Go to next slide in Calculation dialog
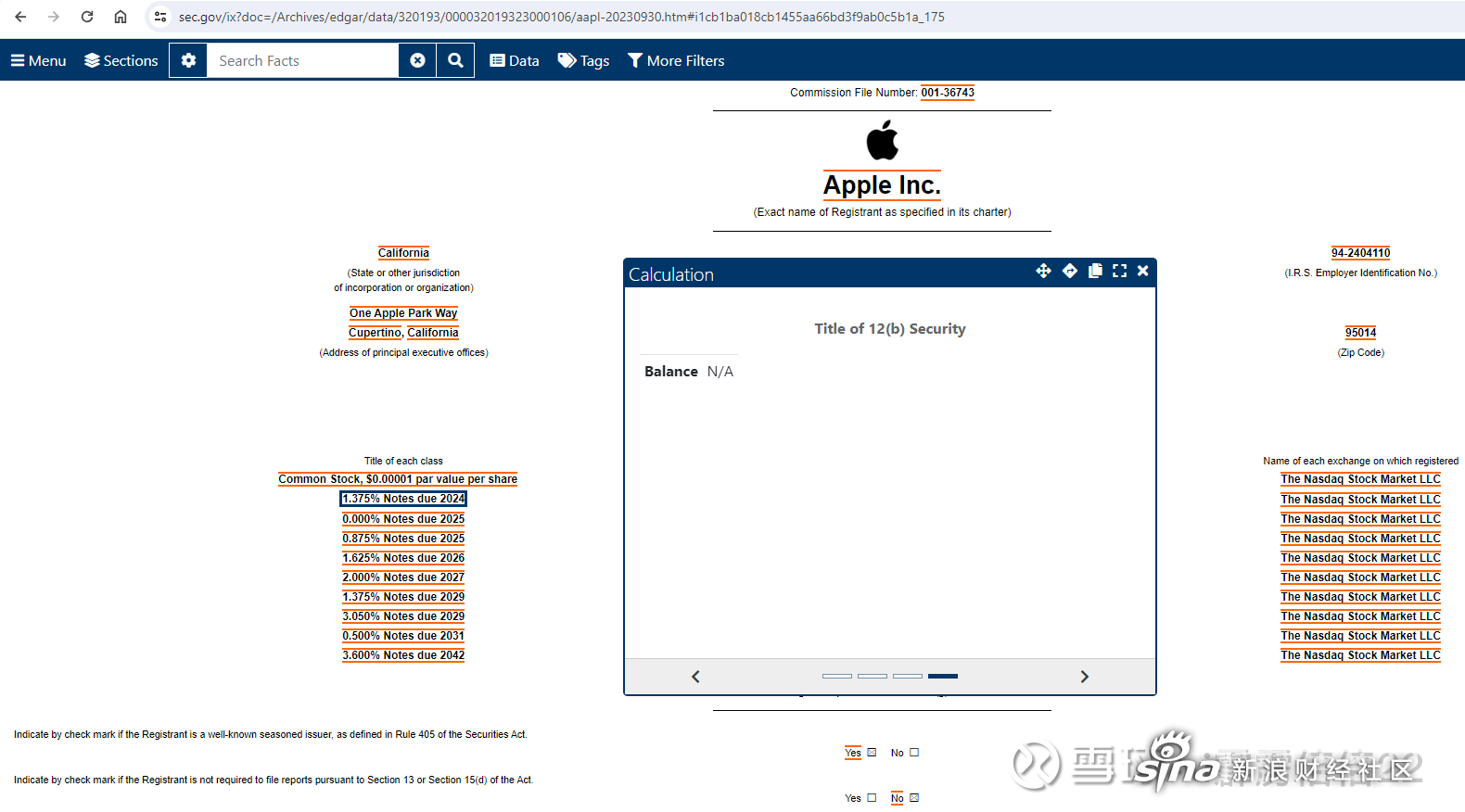This screenshot has height=812, width=1465. click(1085, 677)
